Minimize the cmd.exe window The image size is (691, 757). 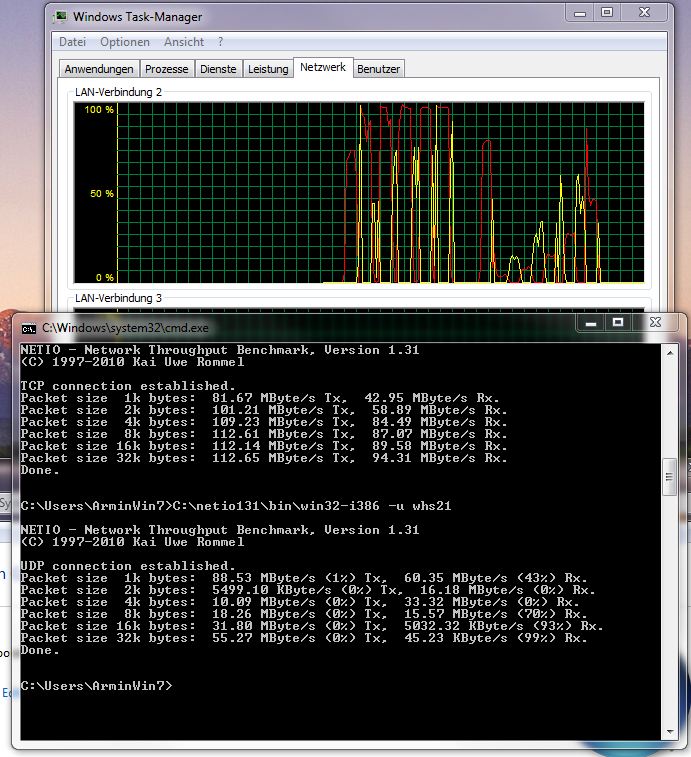click(x=591, y=323)
